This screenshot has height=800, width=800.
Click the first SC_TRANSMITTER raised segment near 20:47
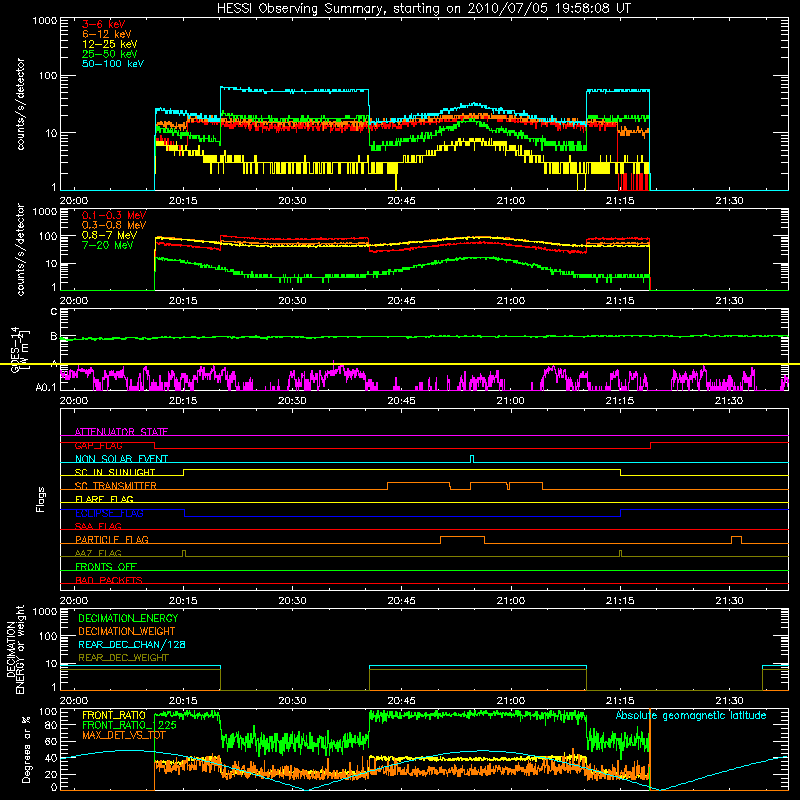[418, 482]
